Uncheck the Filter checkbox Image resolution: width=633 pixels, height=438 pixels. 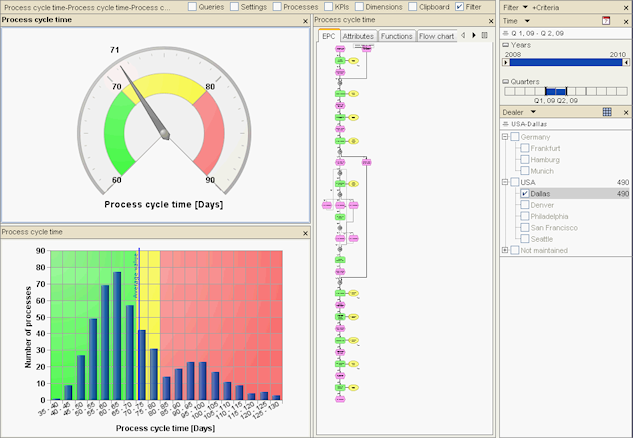tap(459, 6)
